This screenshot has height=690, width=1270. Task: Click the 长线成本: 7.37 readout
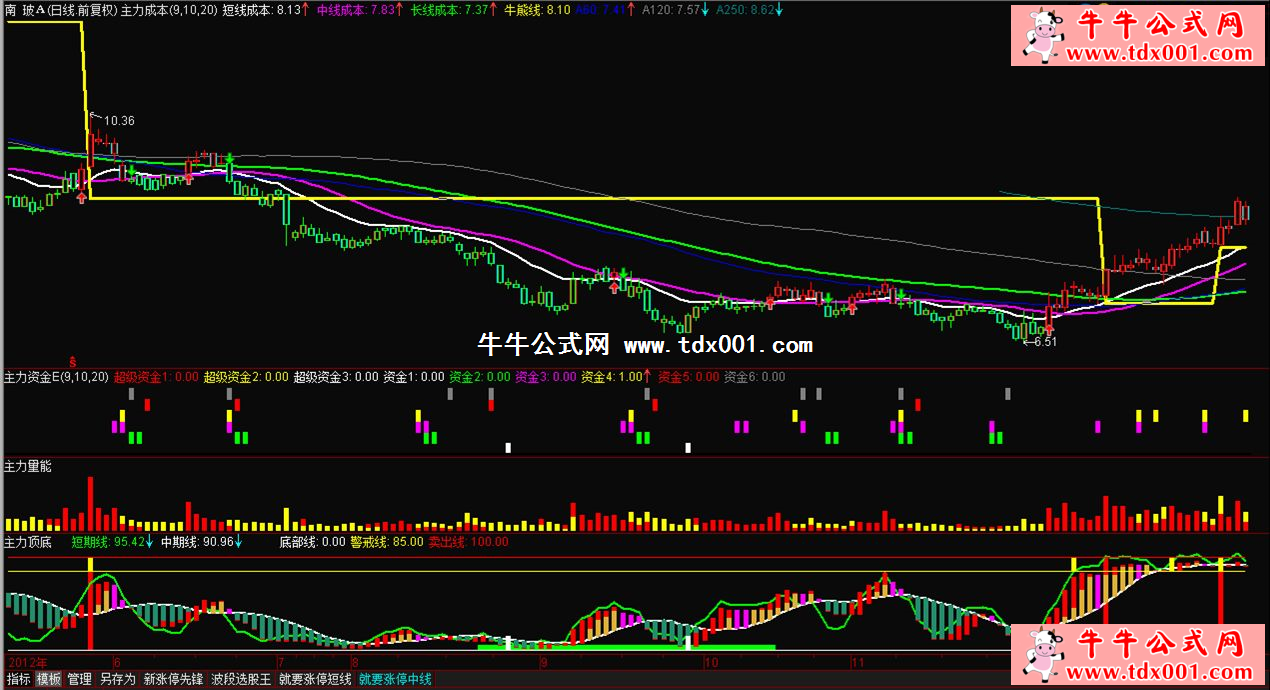click(x=449, y=9)
